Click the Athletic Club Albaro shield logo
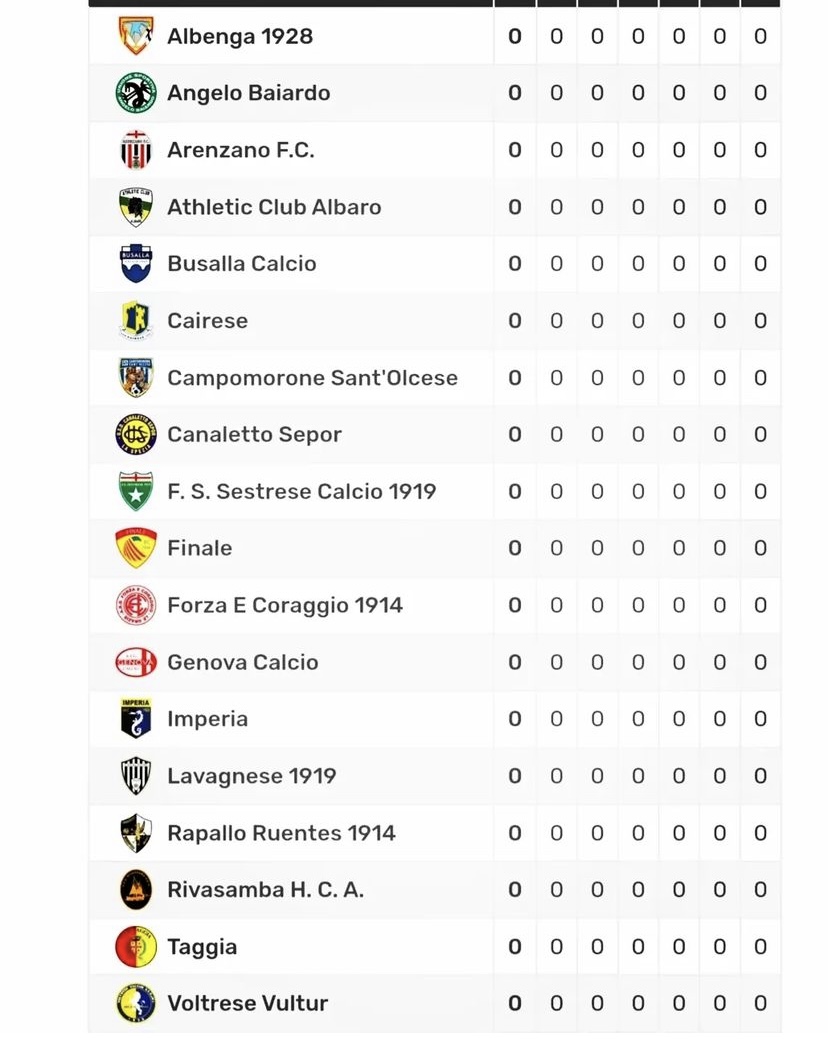The width and height of the screenshot is (828, 1039). (x=136, y=207)
